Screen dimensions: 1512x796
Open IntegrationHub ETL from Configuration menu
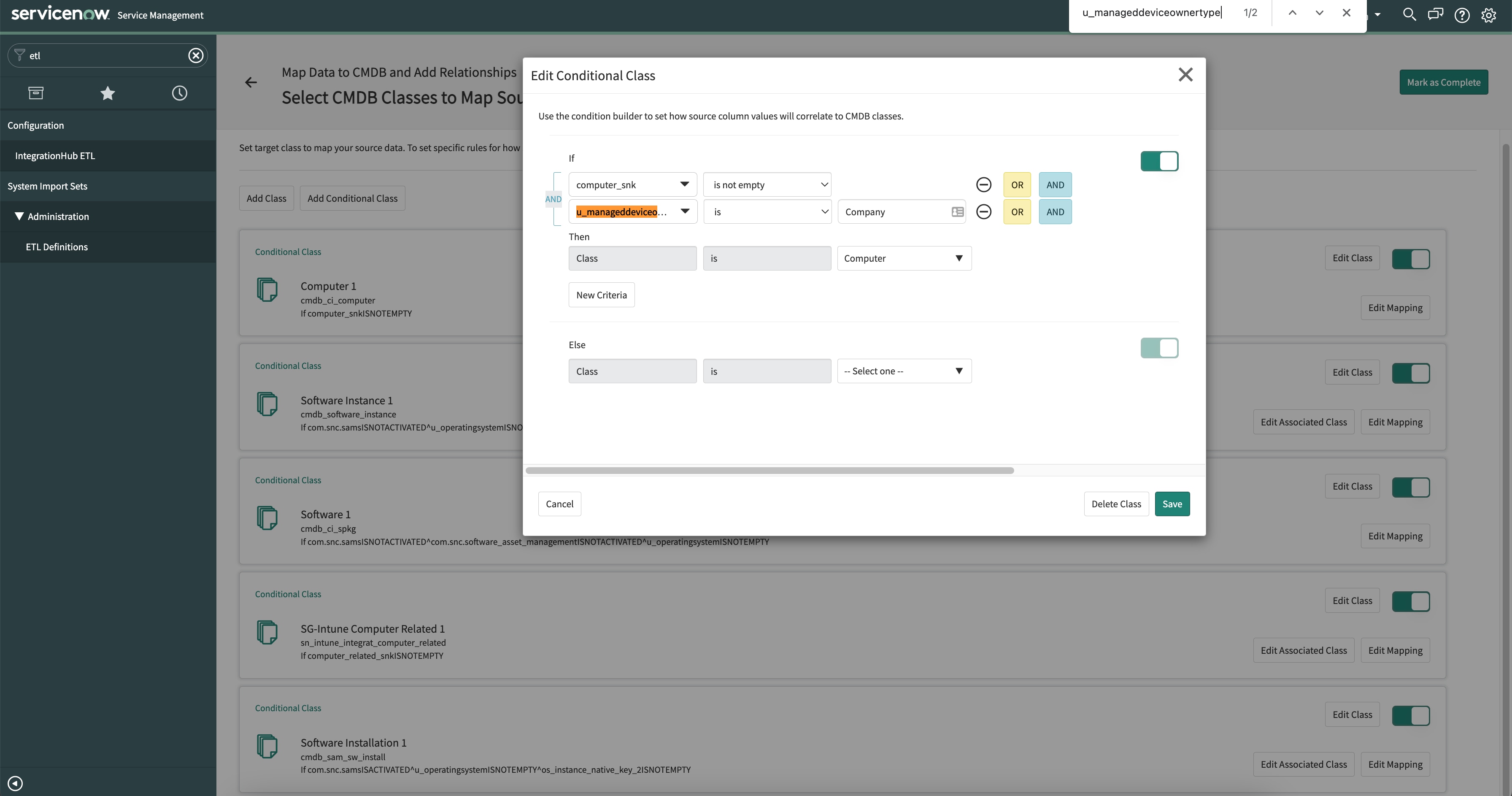click(54, 155)
